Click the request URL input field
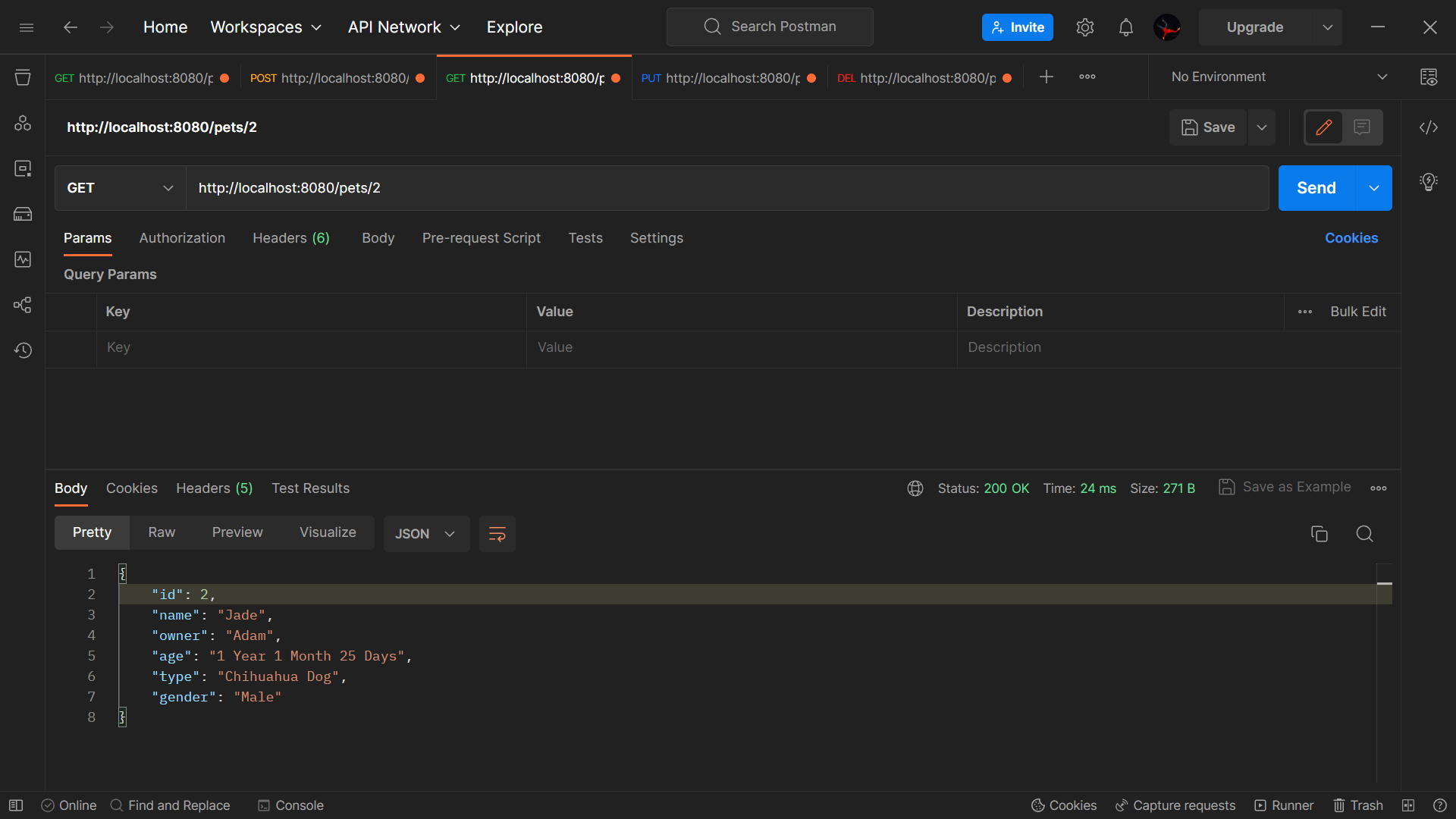The width and height of the screenshot is (1456, 819). click(x=726, y=188)
